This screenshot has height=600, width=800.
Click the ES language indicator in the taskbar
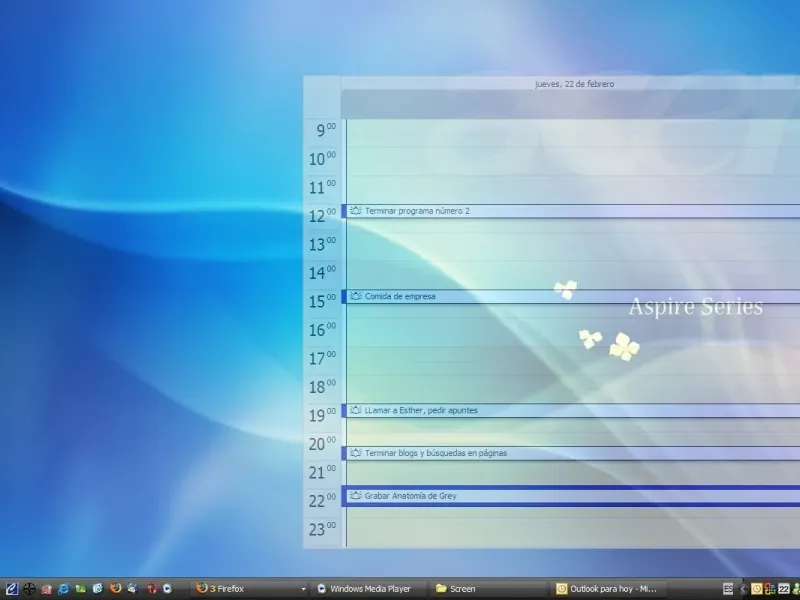729,589
